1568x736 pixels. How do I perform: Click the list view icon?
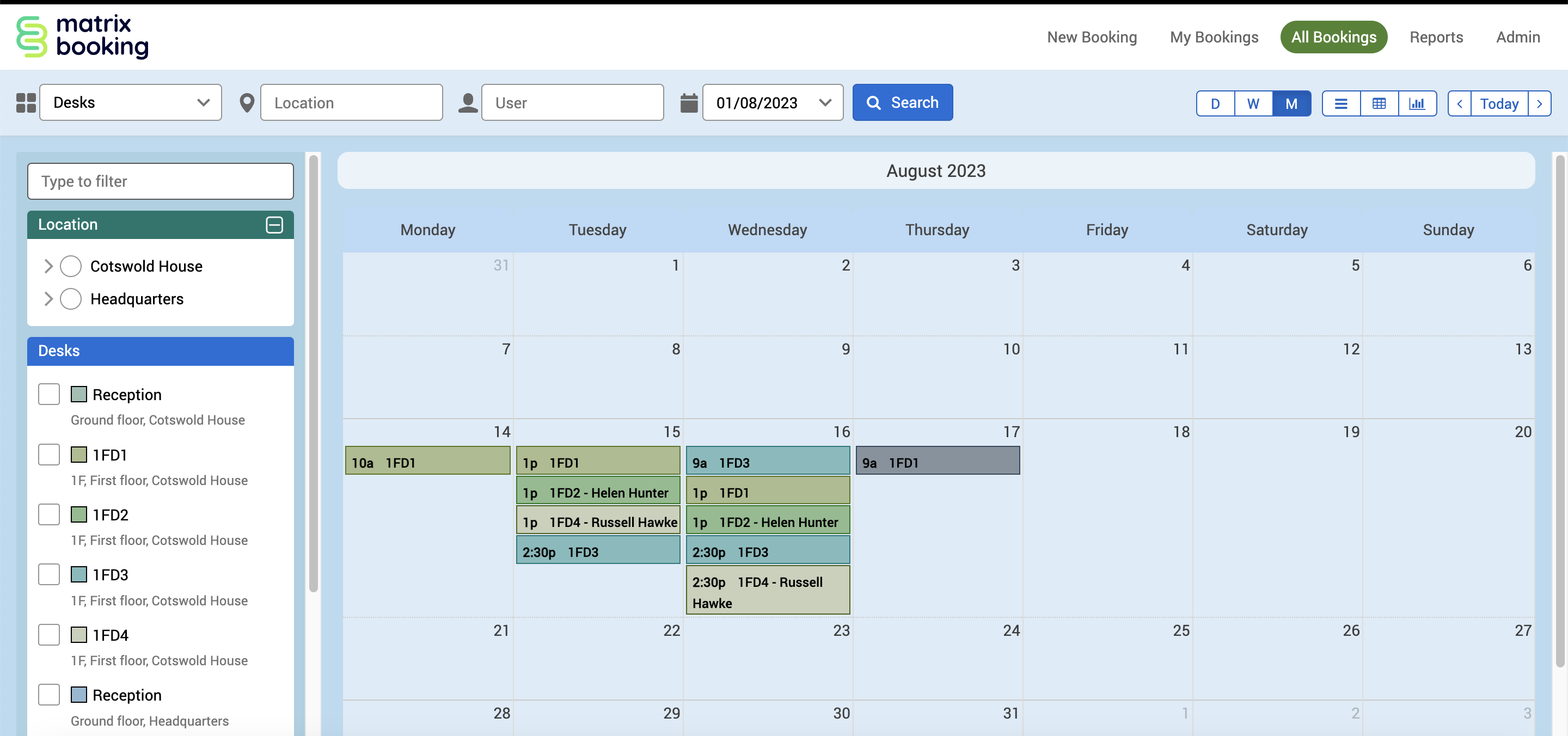(x=1340, y=103)
